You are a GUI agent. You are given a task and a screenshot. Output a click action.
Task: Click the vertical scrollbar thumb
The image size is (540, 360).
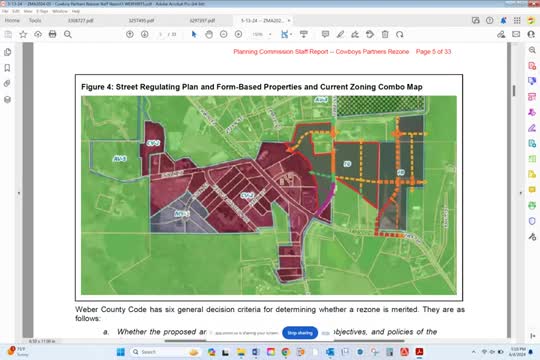click(514, 91)
